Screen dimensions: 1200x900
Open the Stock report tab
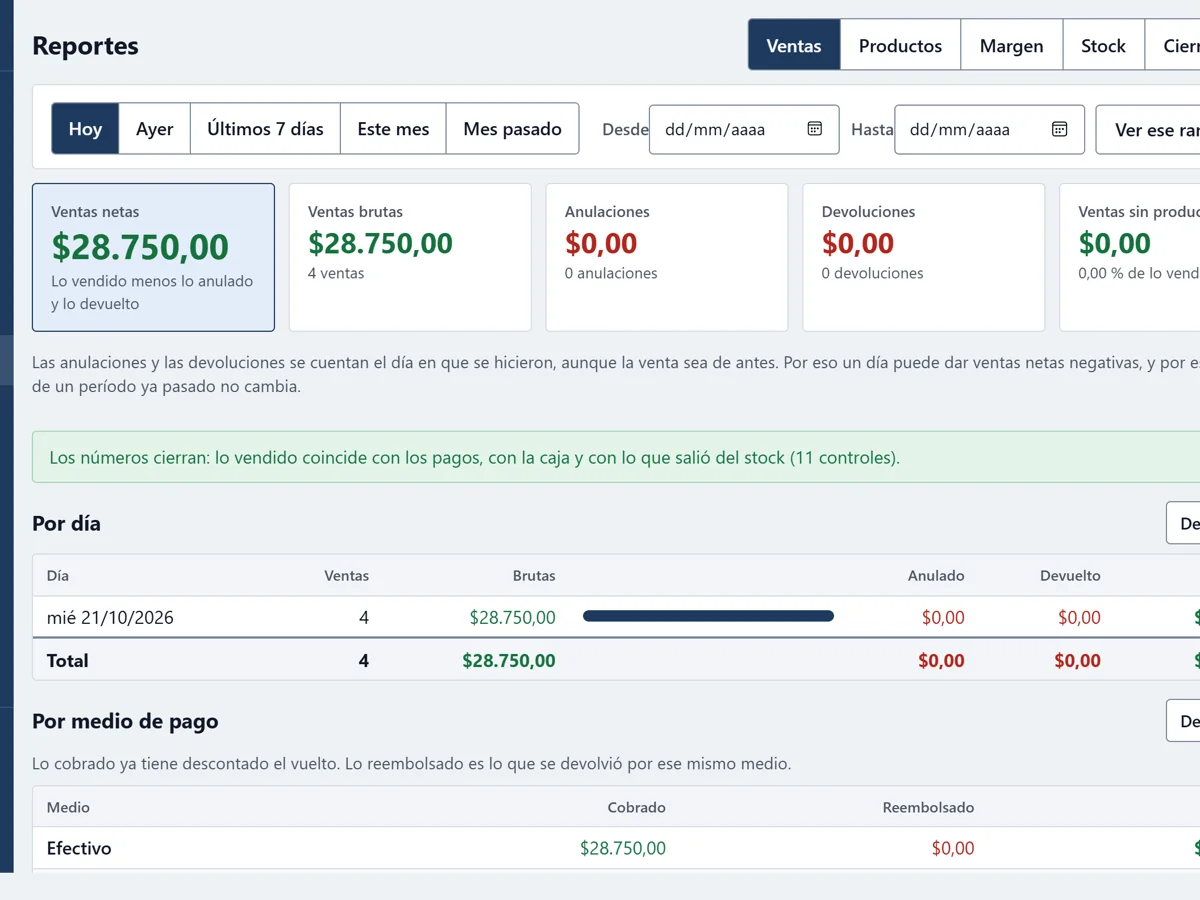tap(1103, 45)
